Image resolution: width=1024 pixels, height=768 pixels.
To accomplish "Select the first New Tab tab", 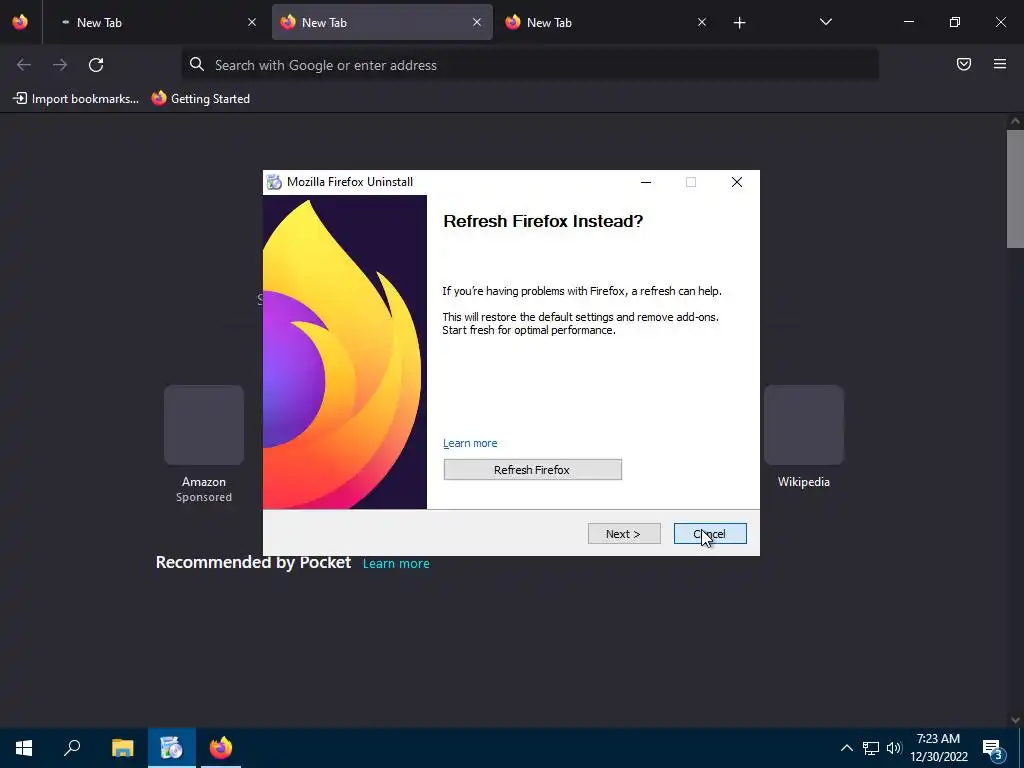I will click(155, 22).
